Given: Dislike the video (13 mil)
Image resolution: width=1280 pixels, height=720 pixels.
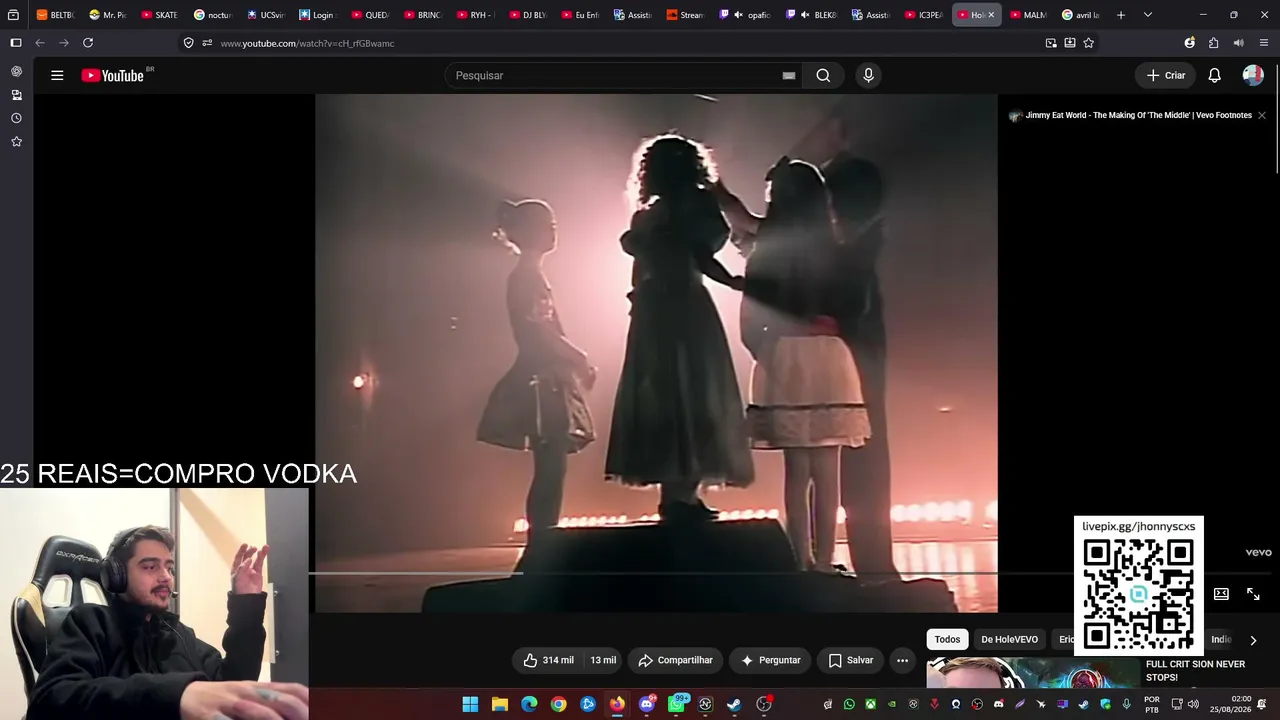Looking at the screenshot, I should pyautogui.click(x=603, y=660).
